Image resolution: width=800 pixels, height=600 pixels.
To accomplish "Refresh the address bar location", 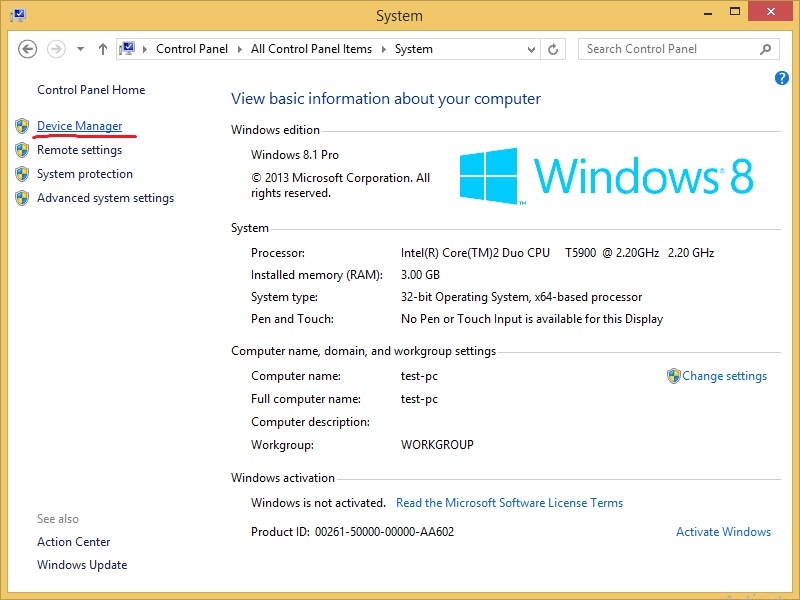I will (x=553, y=49).
